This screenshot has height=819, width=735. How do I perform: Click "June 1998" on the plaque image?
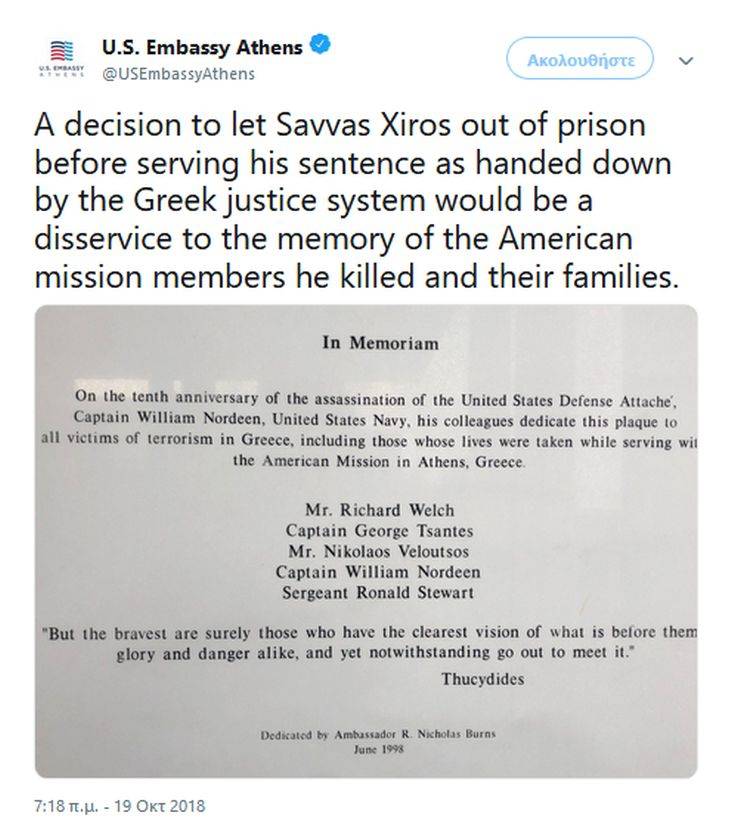pos(378,748)
